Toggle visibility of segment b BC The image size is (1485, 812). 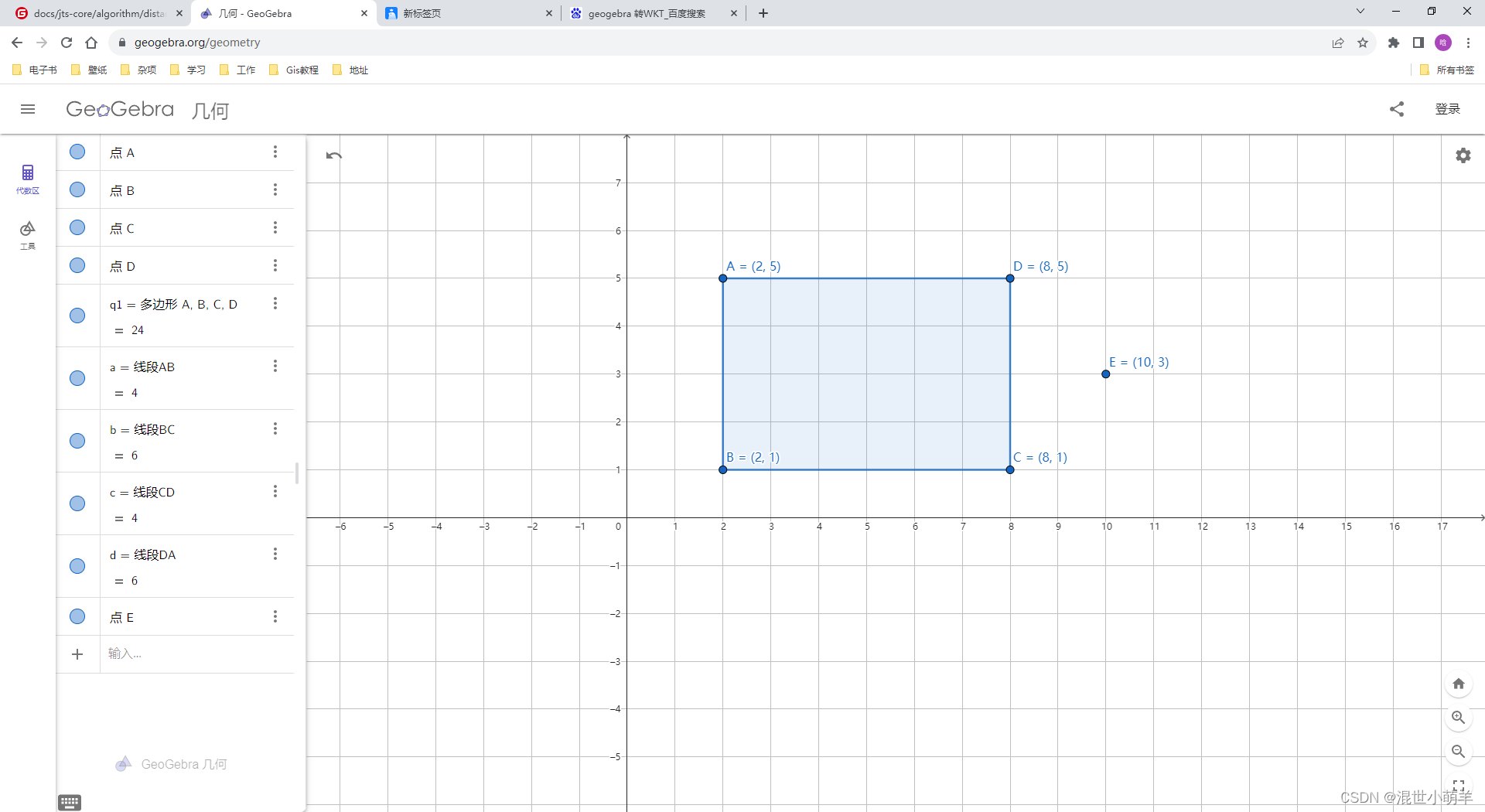(x=77, y=441)
